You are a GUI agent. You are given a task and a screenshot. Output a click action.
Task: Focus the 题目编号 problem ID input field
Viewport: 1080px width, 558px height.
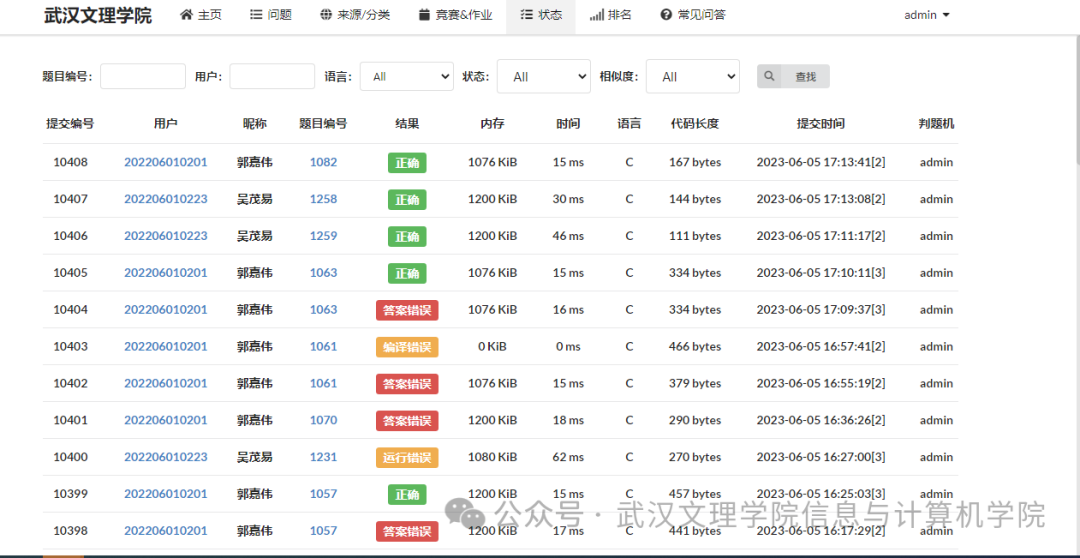pos(143,77)
